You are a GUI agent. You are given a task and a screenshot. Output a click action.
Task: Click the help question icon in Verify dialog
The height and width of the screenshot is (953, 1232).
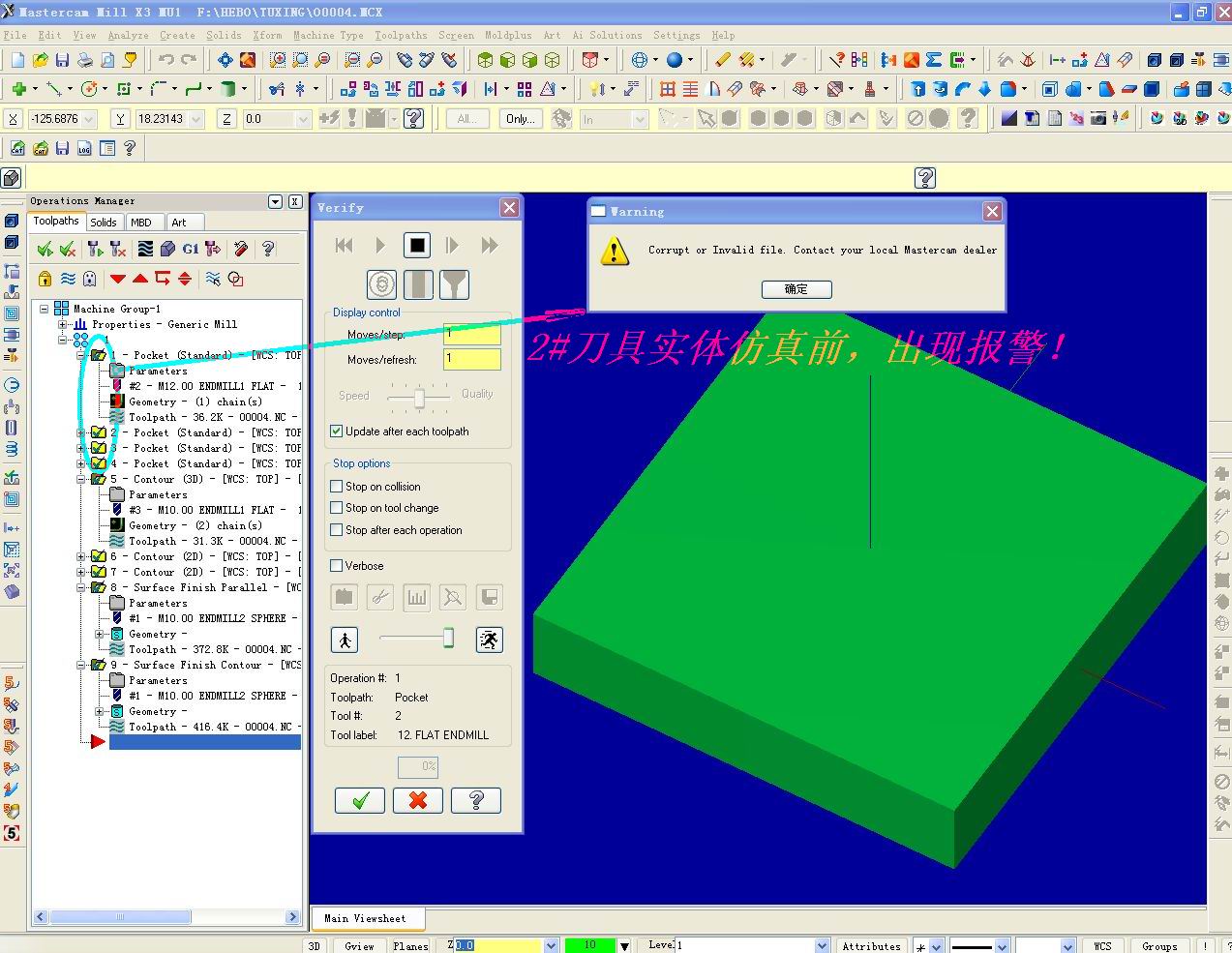[476, 800]
